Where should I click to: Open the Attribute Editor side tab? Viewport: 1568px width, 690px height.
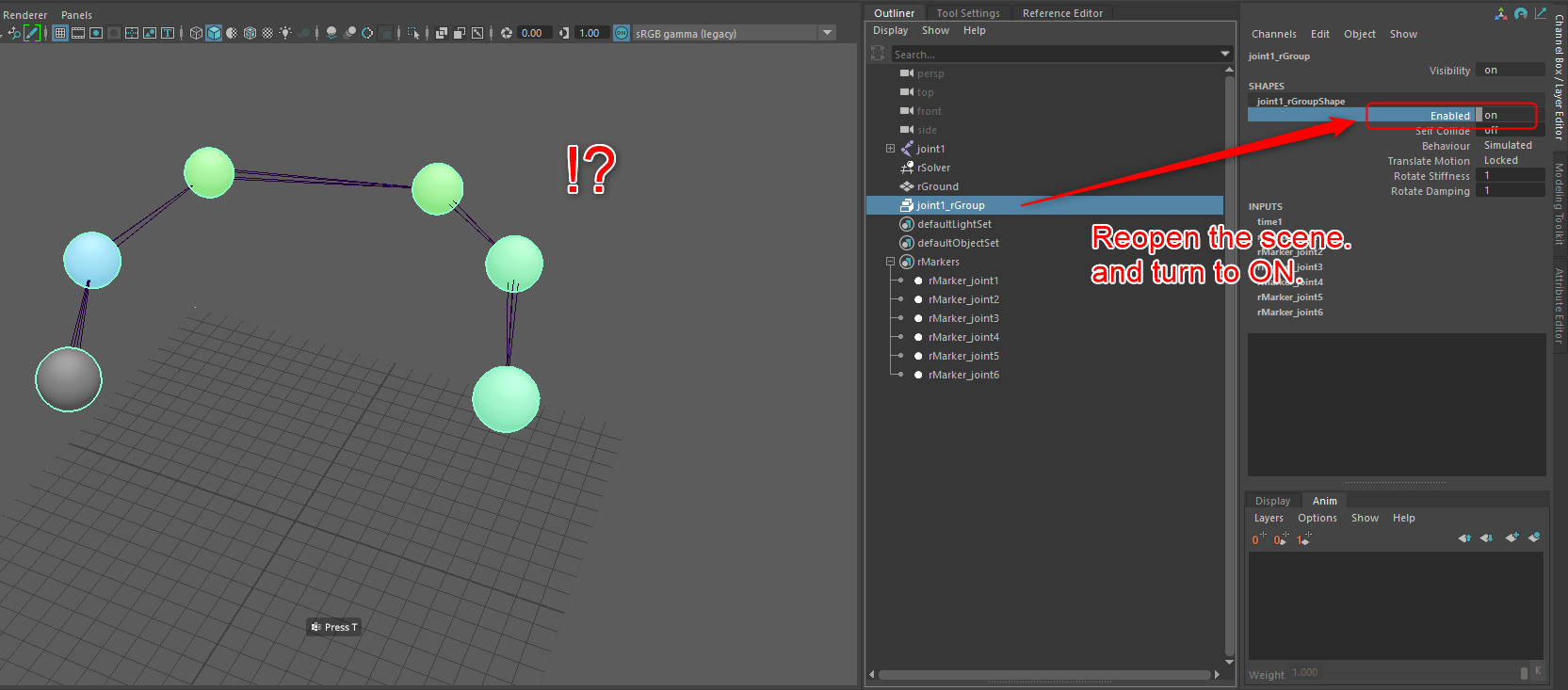click(1560, 306)
